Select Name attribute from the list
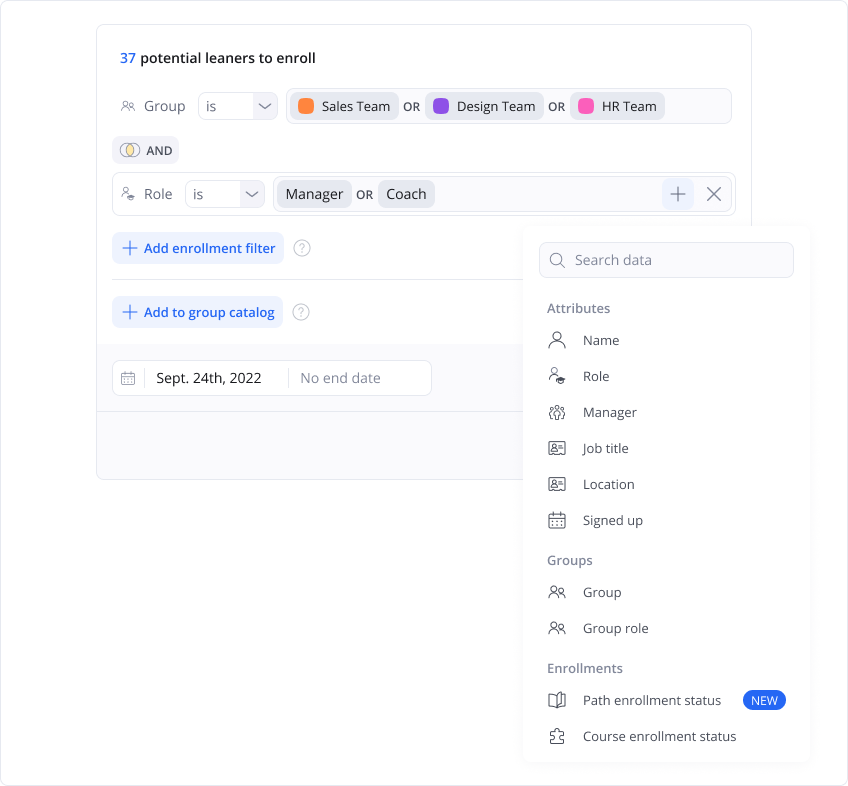The width and height of the screenshot is (848, 786). (x=600, y=340)
